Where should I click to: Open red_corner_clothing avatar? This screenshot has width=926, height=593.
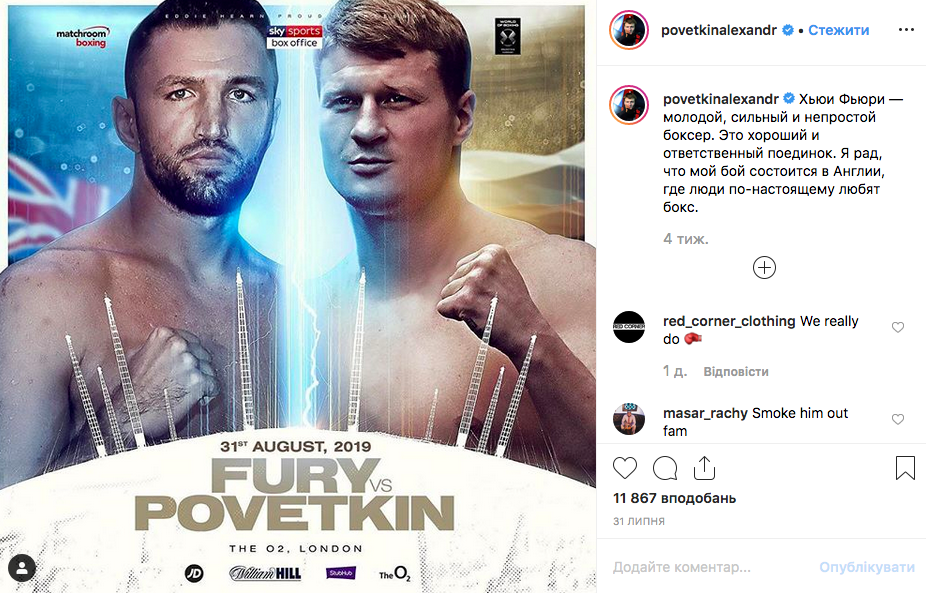point(629,327)
